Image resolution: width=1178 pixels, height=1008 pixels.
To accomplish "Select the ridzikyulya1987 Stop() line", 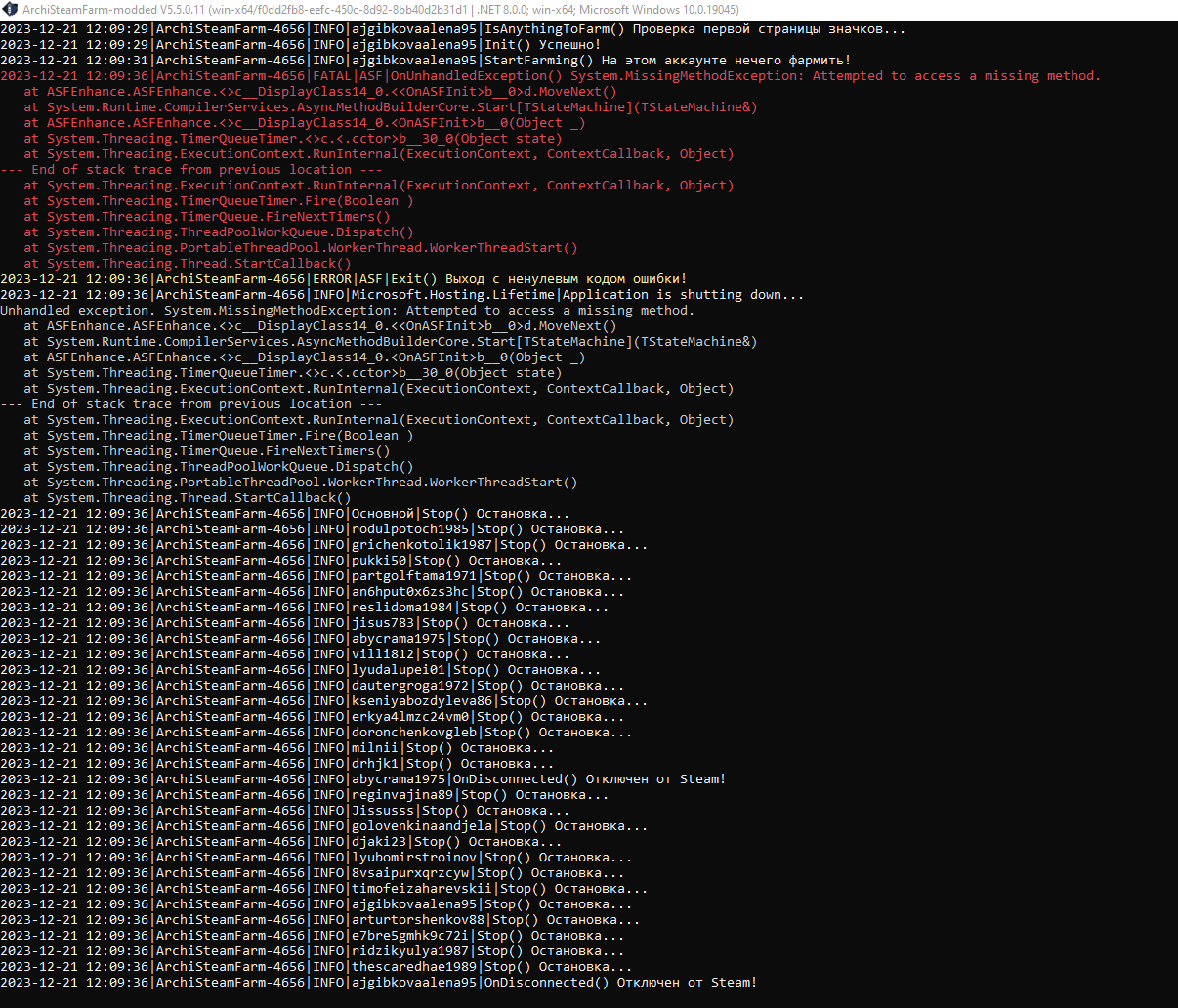I will point(313,951).
